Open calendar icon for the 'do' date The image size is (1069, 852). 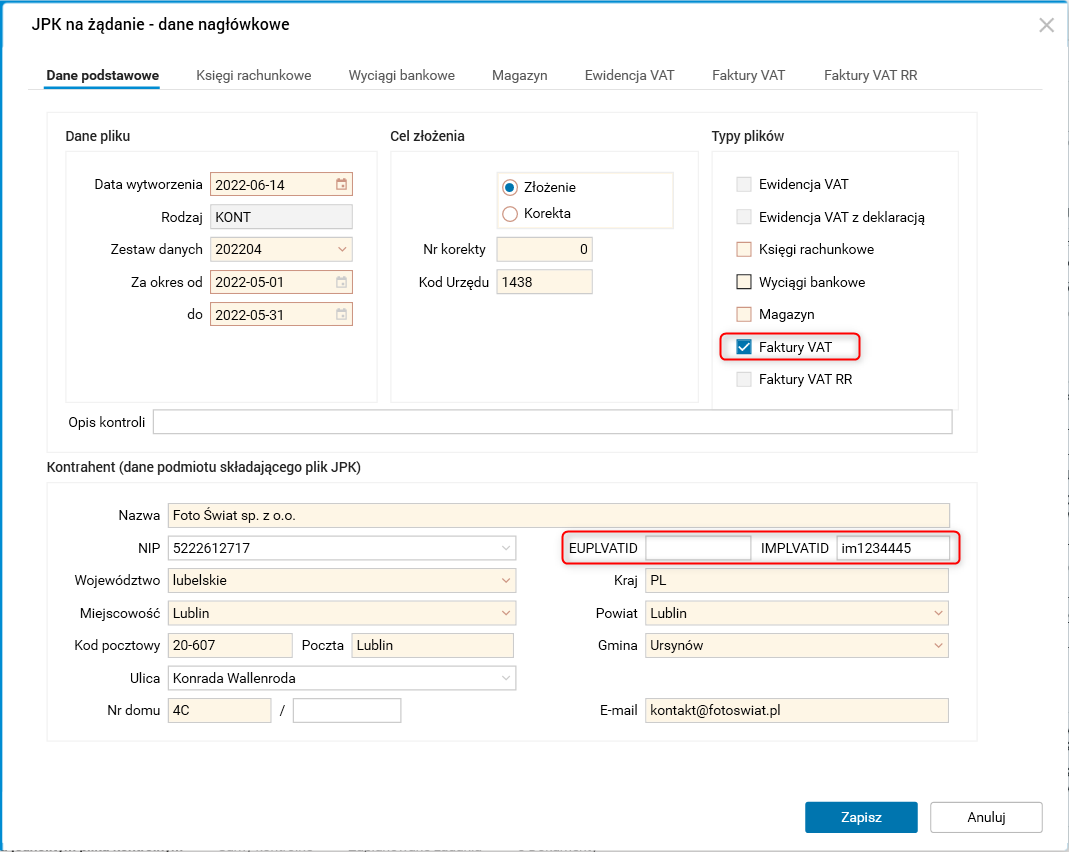click(341, 314)
